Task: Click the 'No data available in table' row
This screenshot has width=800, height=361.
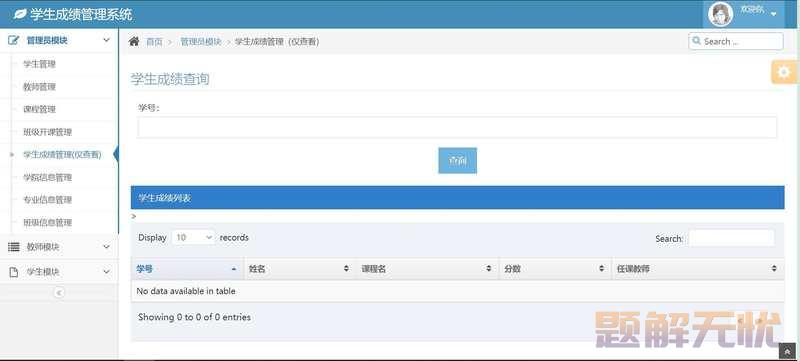Action: (458, 291)
